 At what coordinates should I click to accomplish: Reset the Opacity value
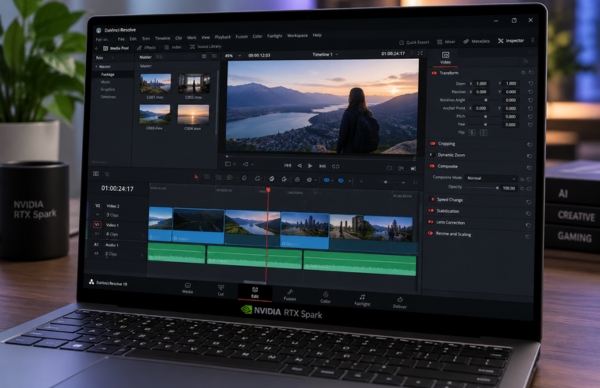click(529, 189)
